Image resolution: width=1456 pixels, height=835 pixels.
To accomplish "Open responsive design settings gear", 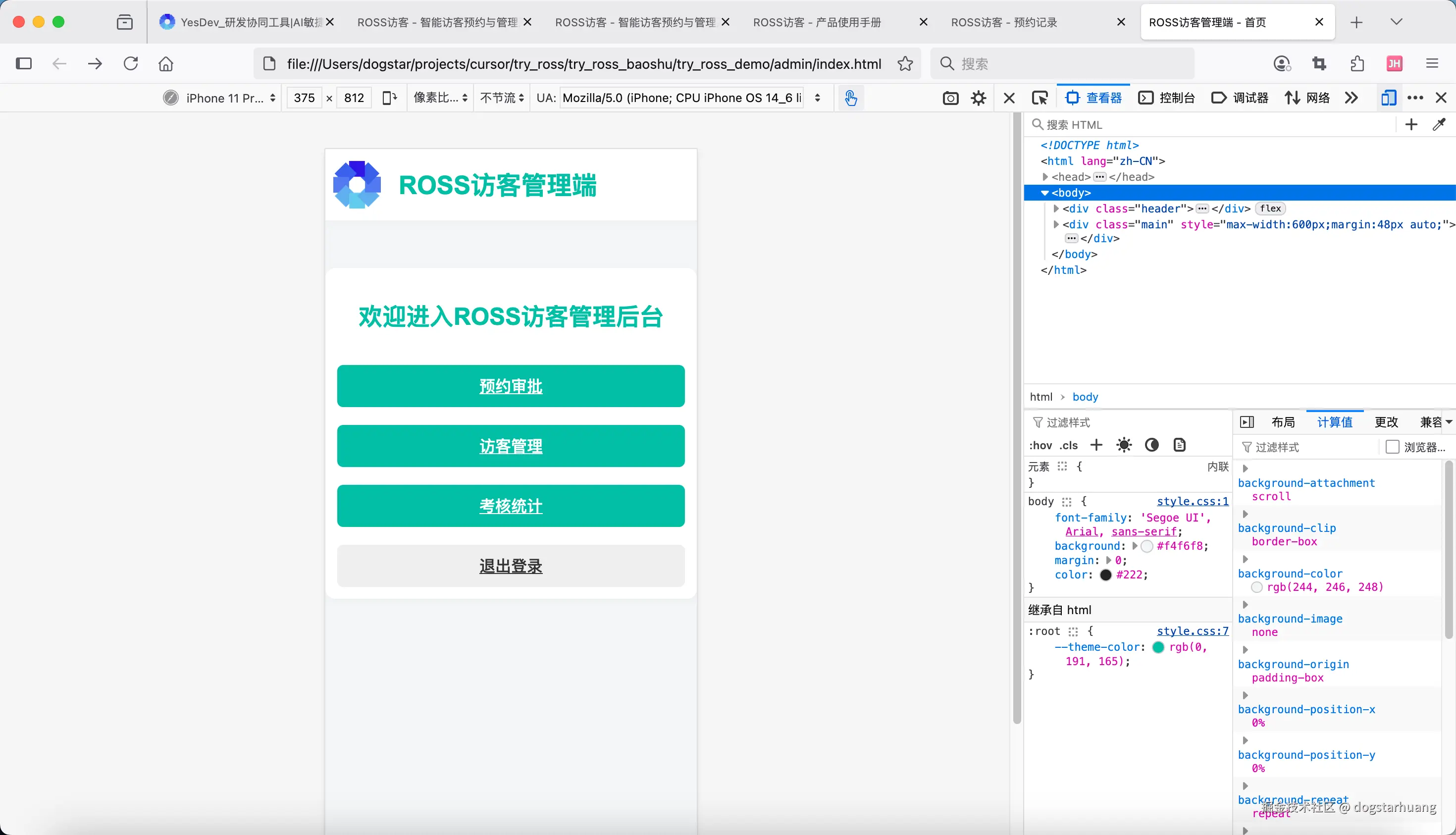I will (x=978, y=98).
